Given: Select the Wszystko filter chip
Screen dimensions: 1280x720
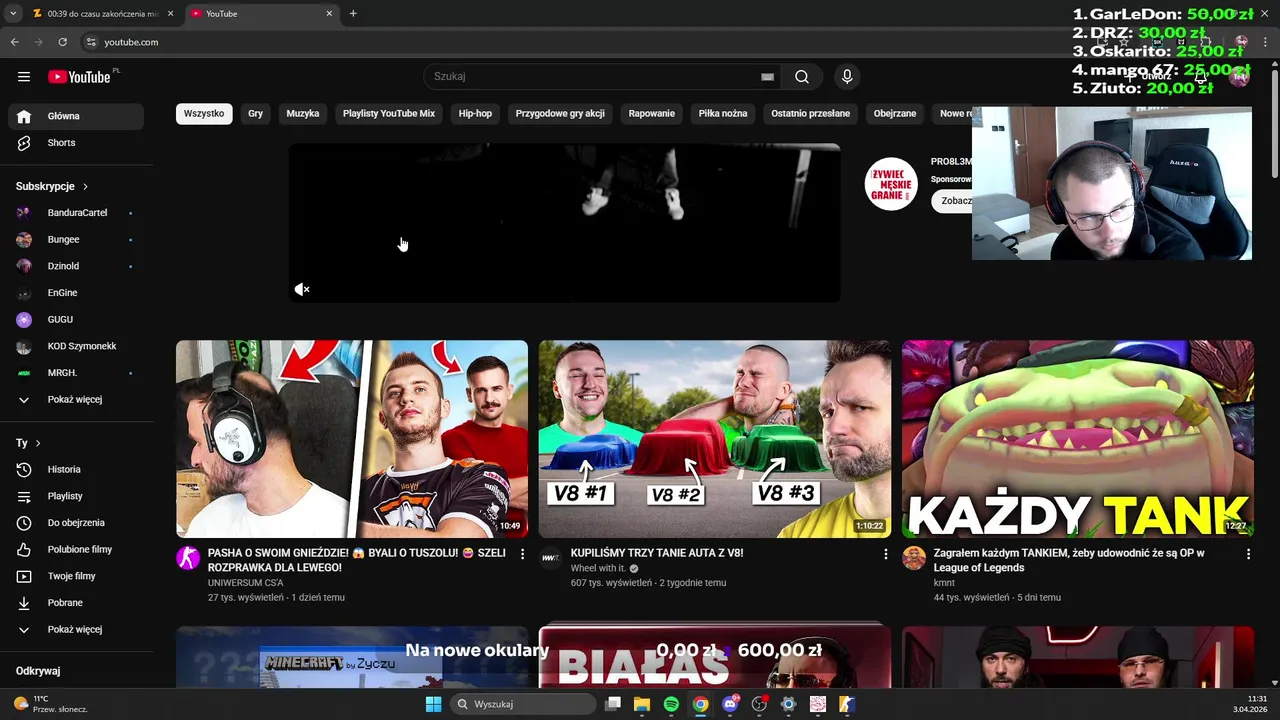Looking at the screenshot, I should tap(204, 114).
